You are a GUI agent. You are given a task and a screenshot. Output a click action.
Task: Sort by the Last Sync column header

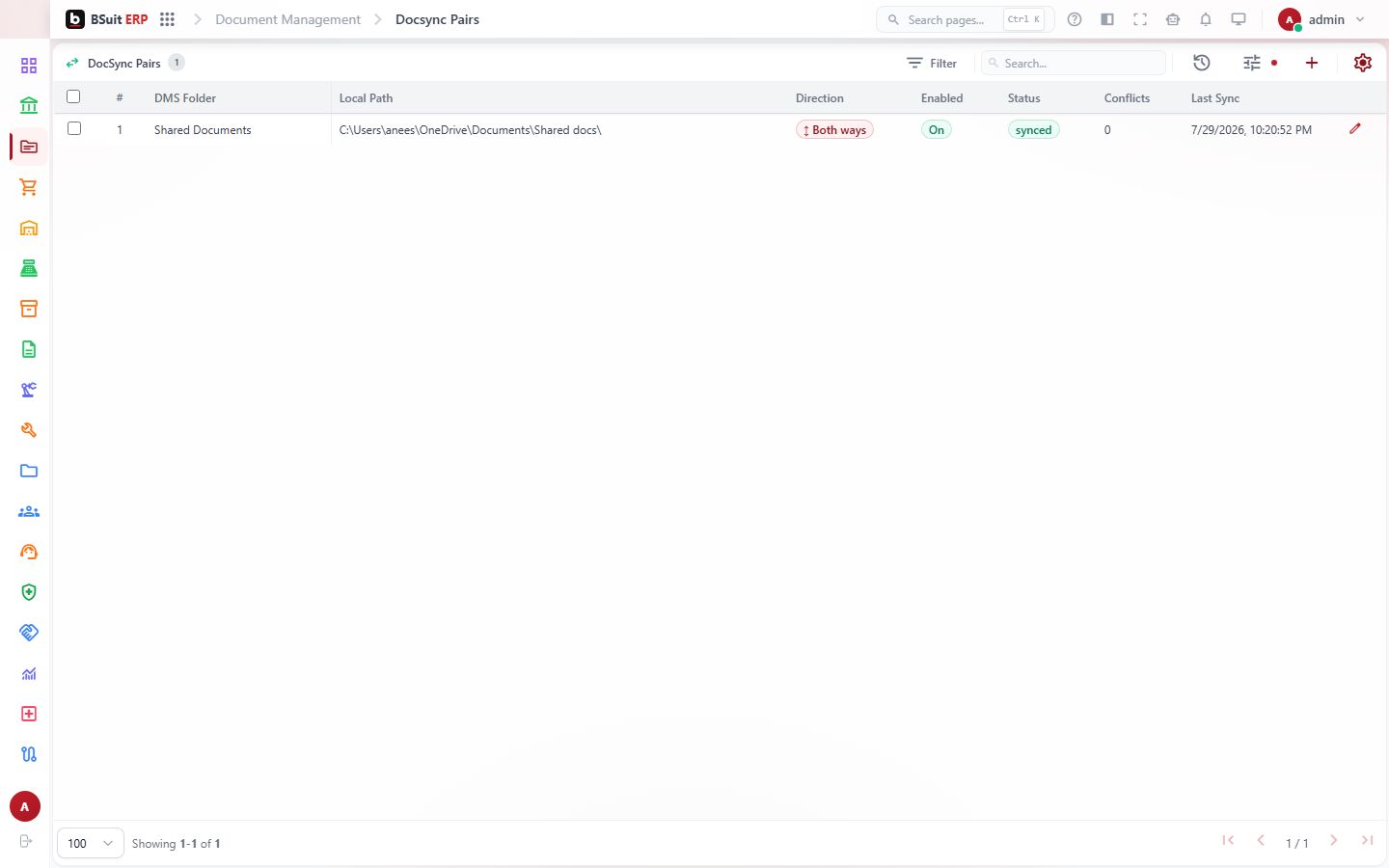[1214, 98]
